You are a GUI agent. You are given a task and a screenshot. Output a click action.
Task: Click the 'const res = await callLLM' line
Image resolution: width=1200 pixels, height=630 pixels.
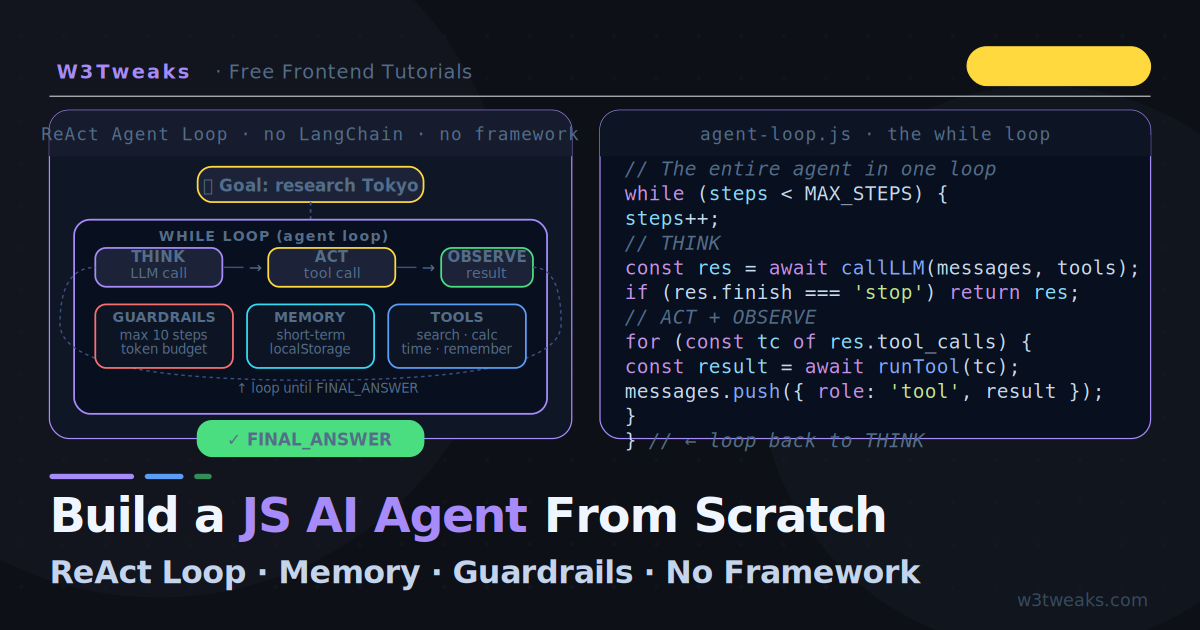pos(882,268)
